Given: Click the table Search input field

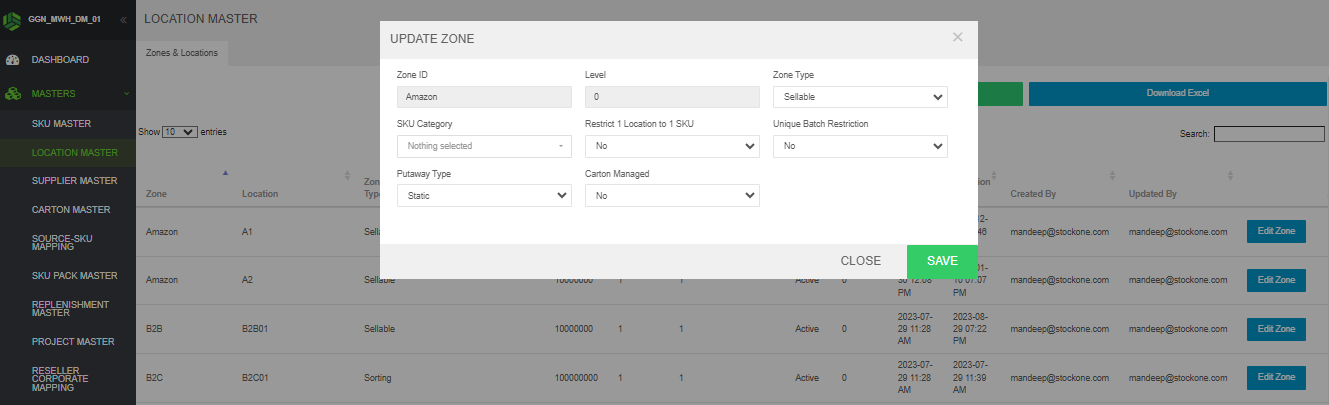Looking at the screenshot, I should [1268, 134].
